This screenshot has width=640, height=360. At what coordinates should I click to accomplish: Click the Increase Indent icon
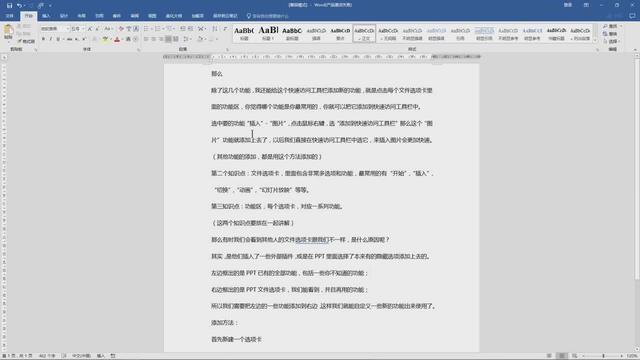tap(190, 29)
